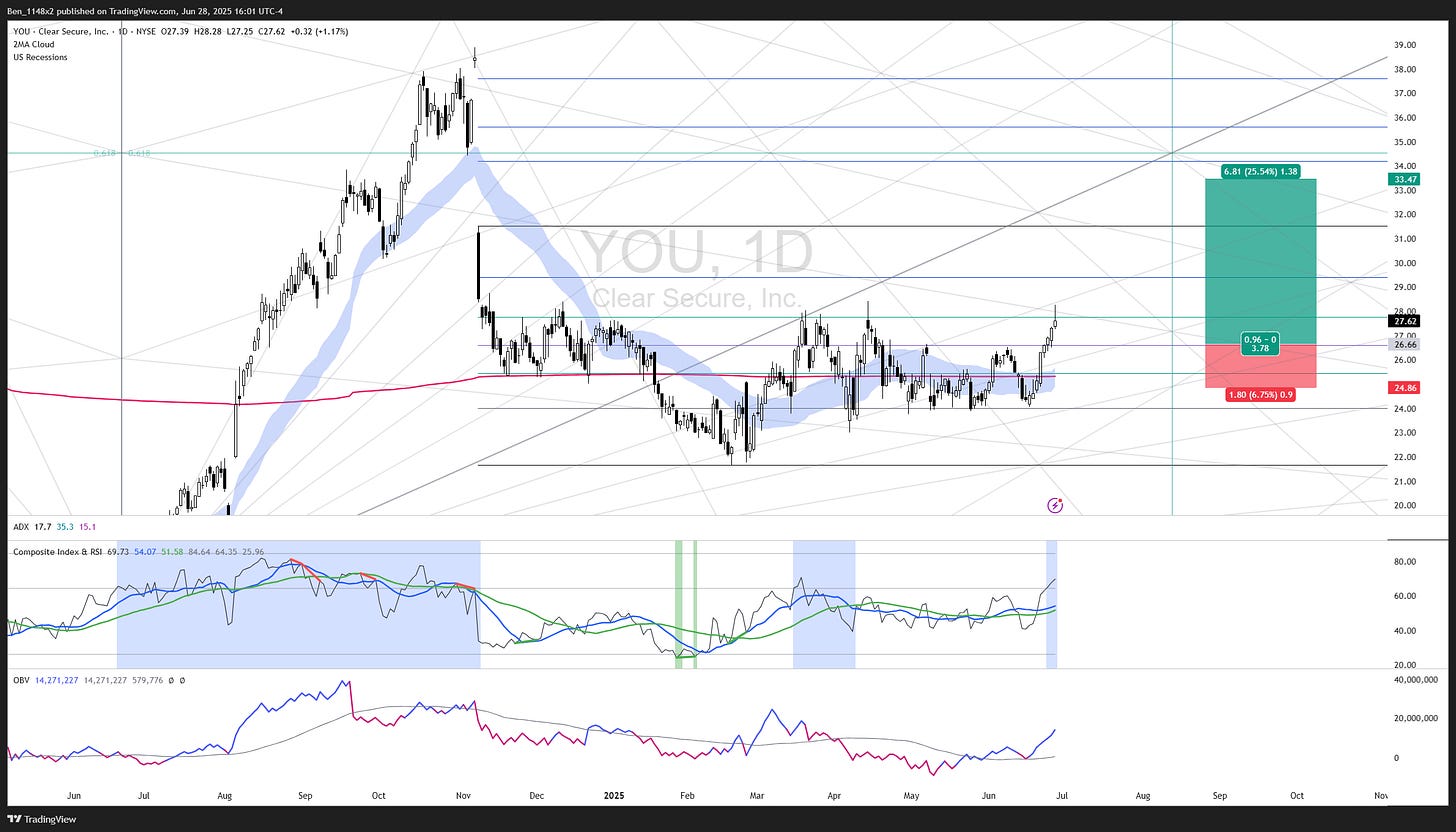Select the red stop-loss zone of long position

[1260, 366]
